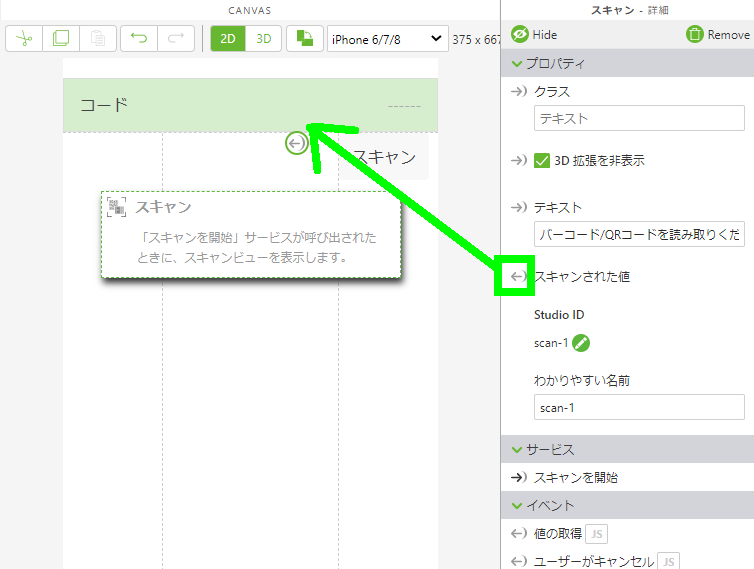The width and height of the screenshot is (754, 569).
Task: Edit the Studio ID scan-1 with the pencil icon
Action: click(x=581, y=343)
